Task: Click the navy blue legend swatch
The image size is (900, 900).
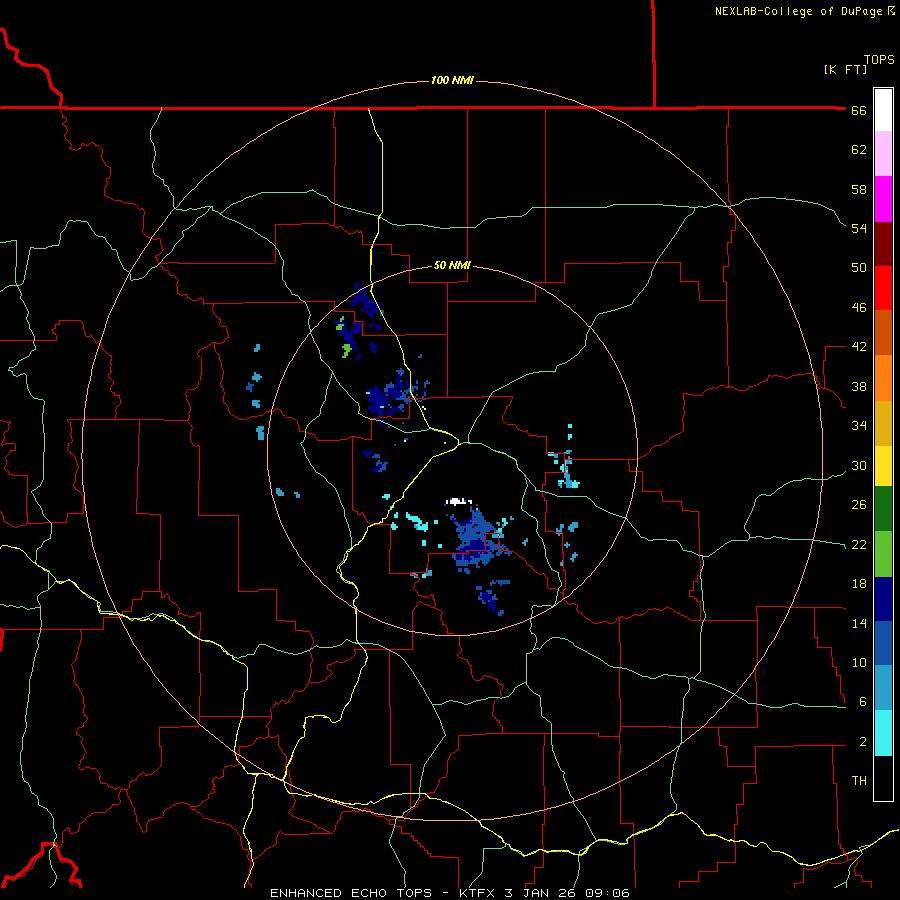Action: click(883, 599)
